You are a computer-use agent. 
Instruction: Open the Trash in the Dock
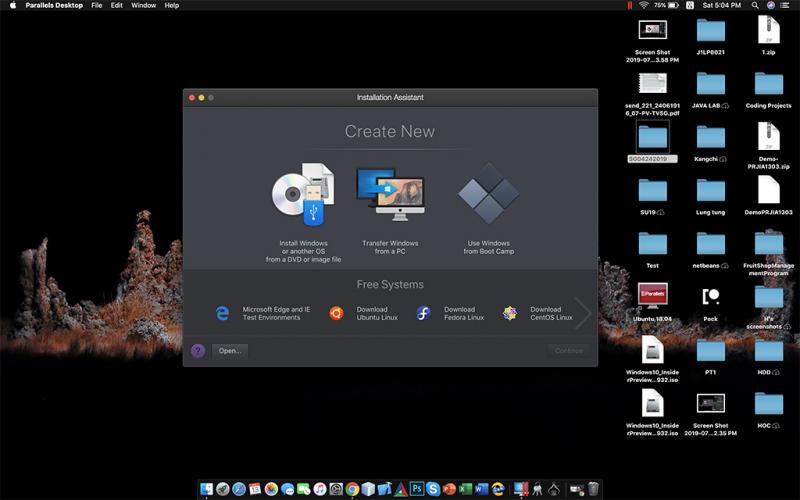click(593, 489)
